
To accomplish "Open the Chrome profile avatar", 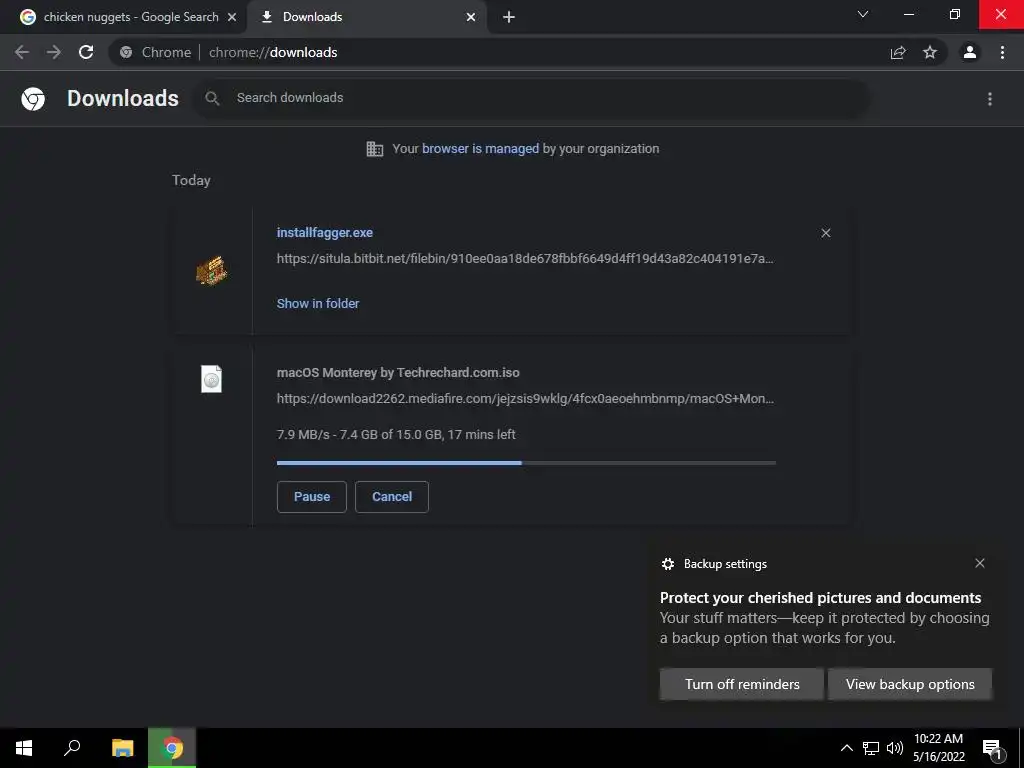I will [x=970, y=52].
